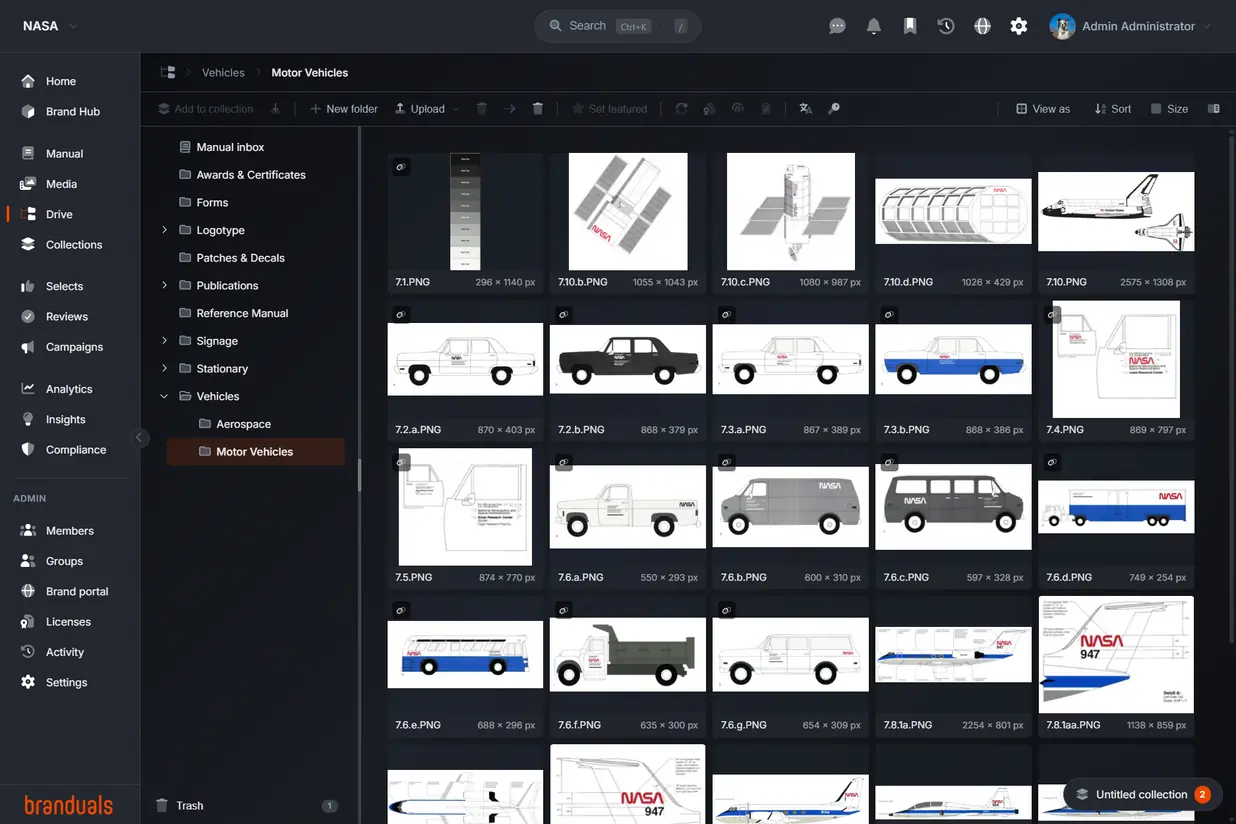Open the gear settings icon in header
Viewport: 1236px width, 824px height.
tap(1019, 27)
